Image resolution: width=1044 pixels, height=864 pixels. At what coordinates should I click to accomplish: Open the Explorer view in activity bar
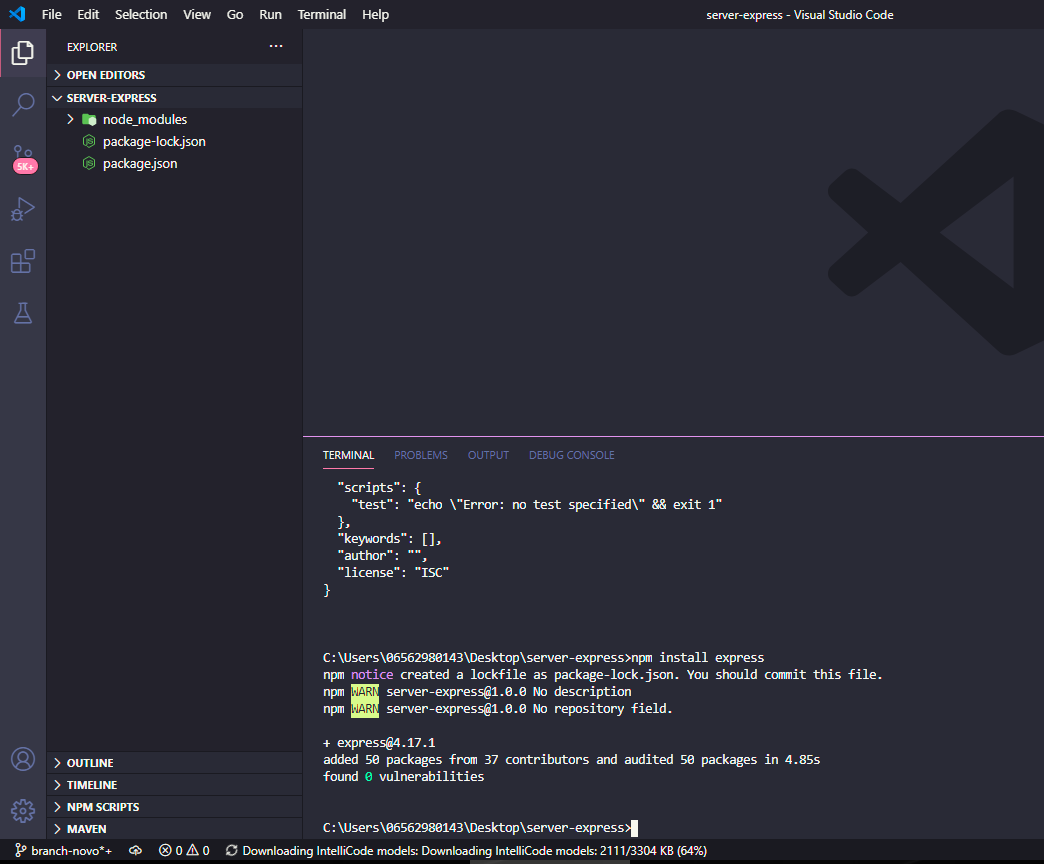[x=22, y=53]
